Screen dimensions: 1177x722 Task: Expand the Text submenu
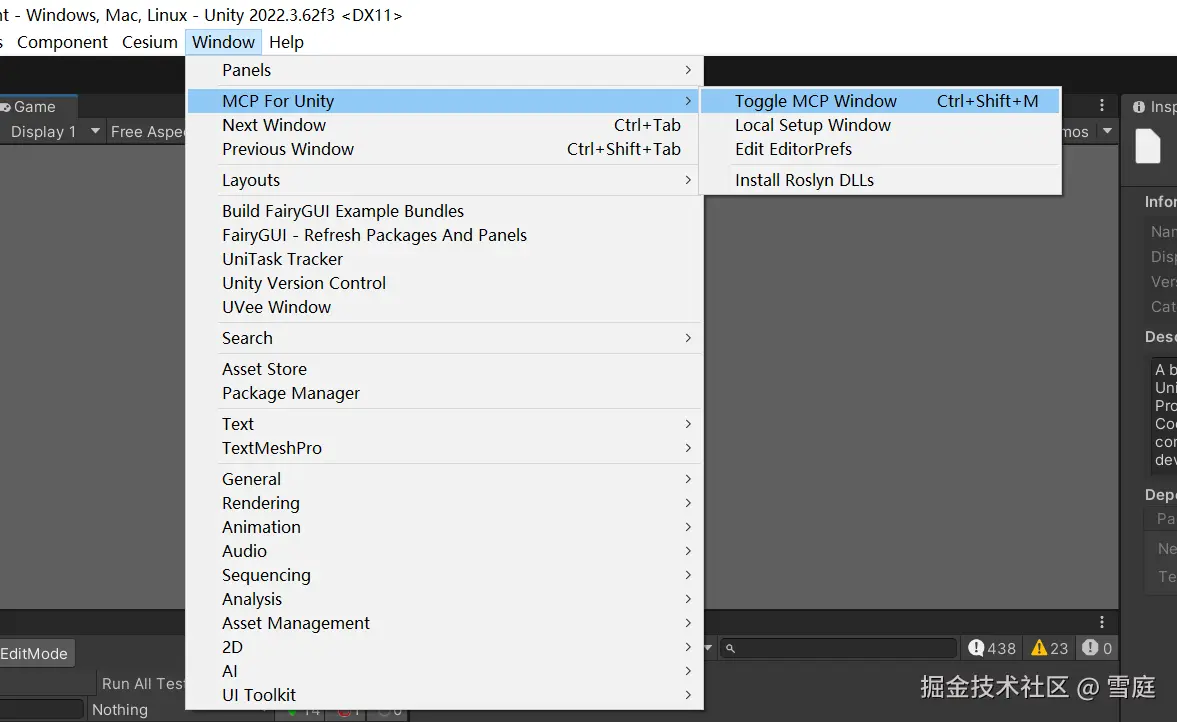tap(444, 424)
